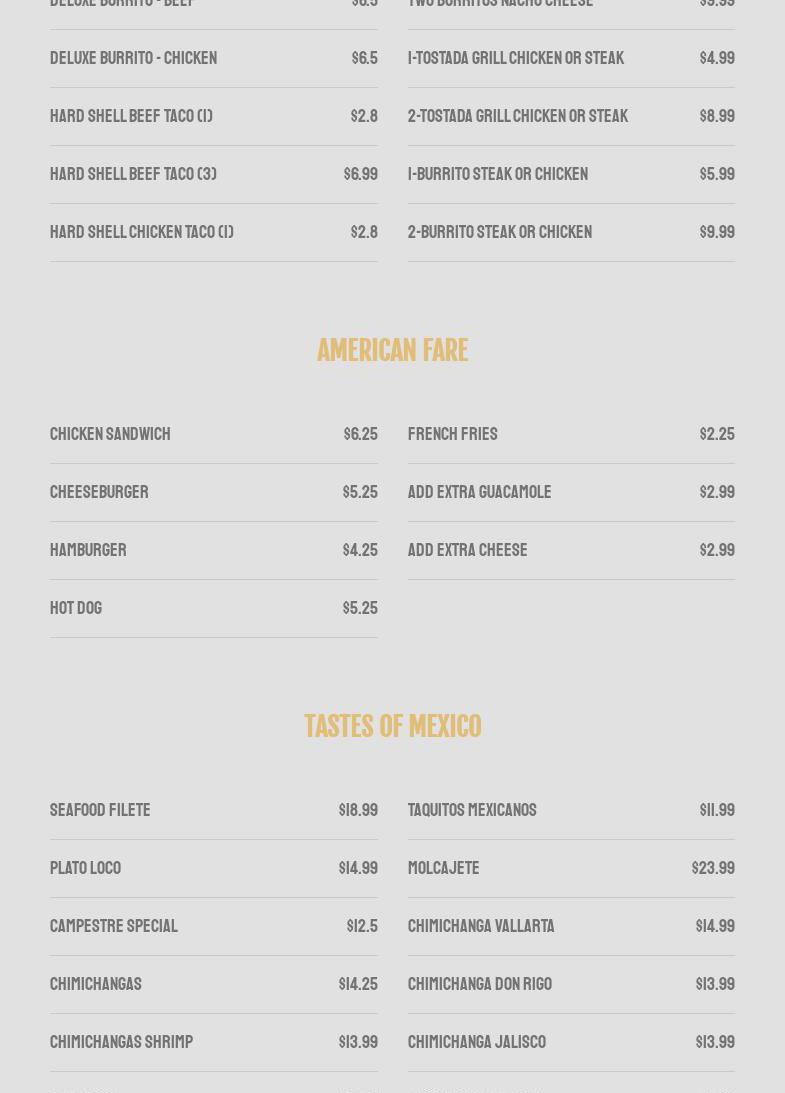Click Add Extra Guacamole option
Screen dimensions: 785x1093
(x=479, y=492)
